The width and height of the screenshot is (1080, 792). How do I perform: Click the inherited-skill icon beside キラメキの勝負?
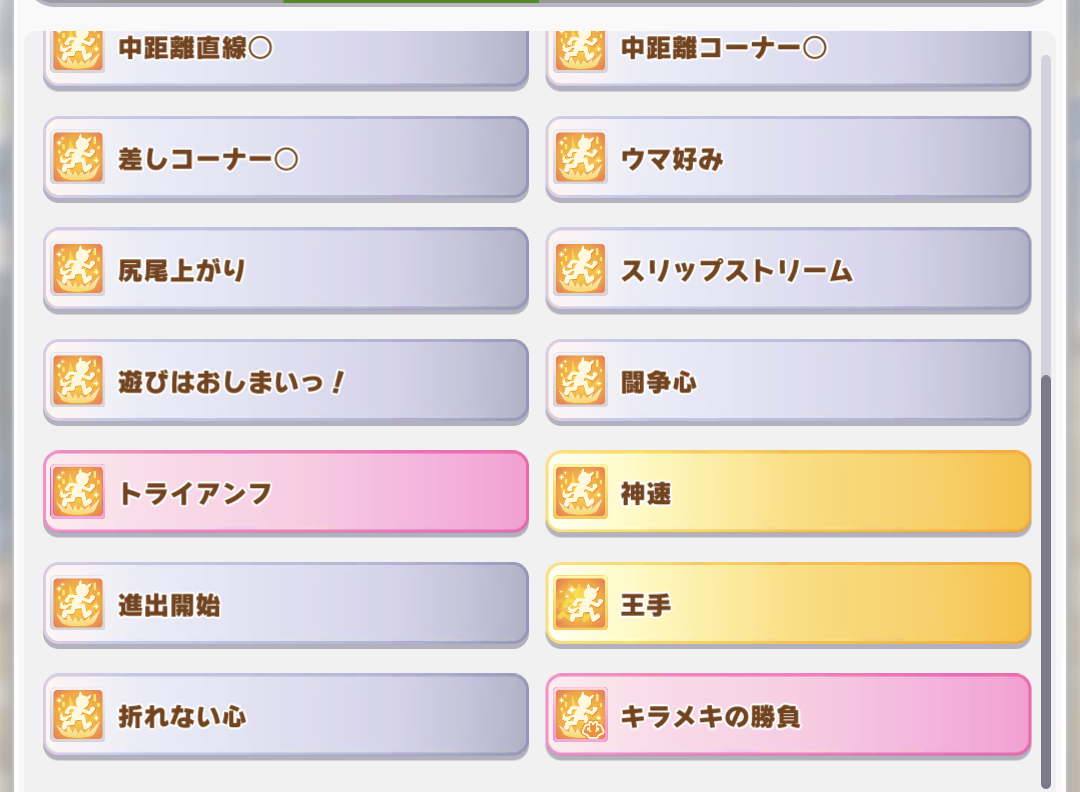coord(581,715)
